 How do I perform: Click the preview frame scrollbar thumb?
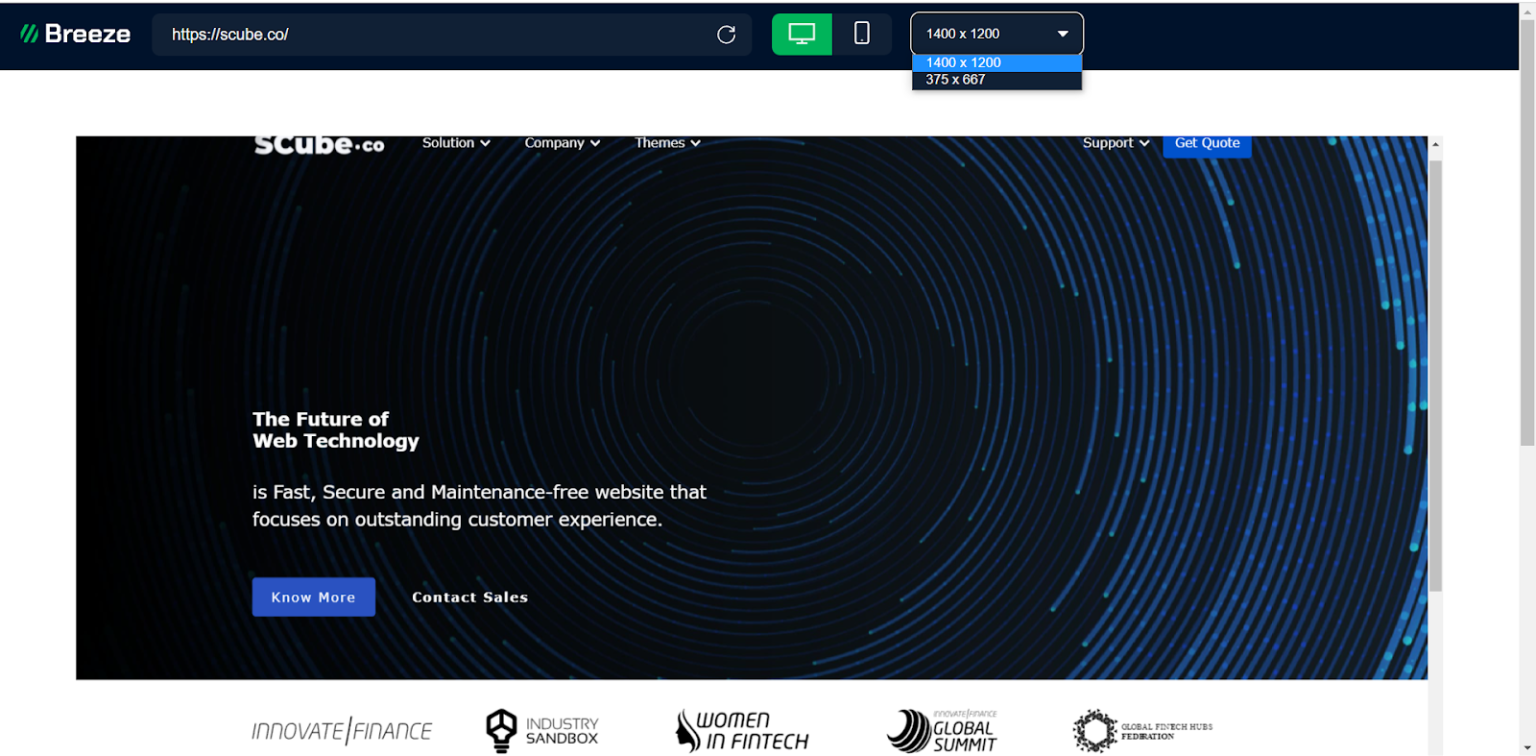pyautogui.click(x=1435, y=375)
